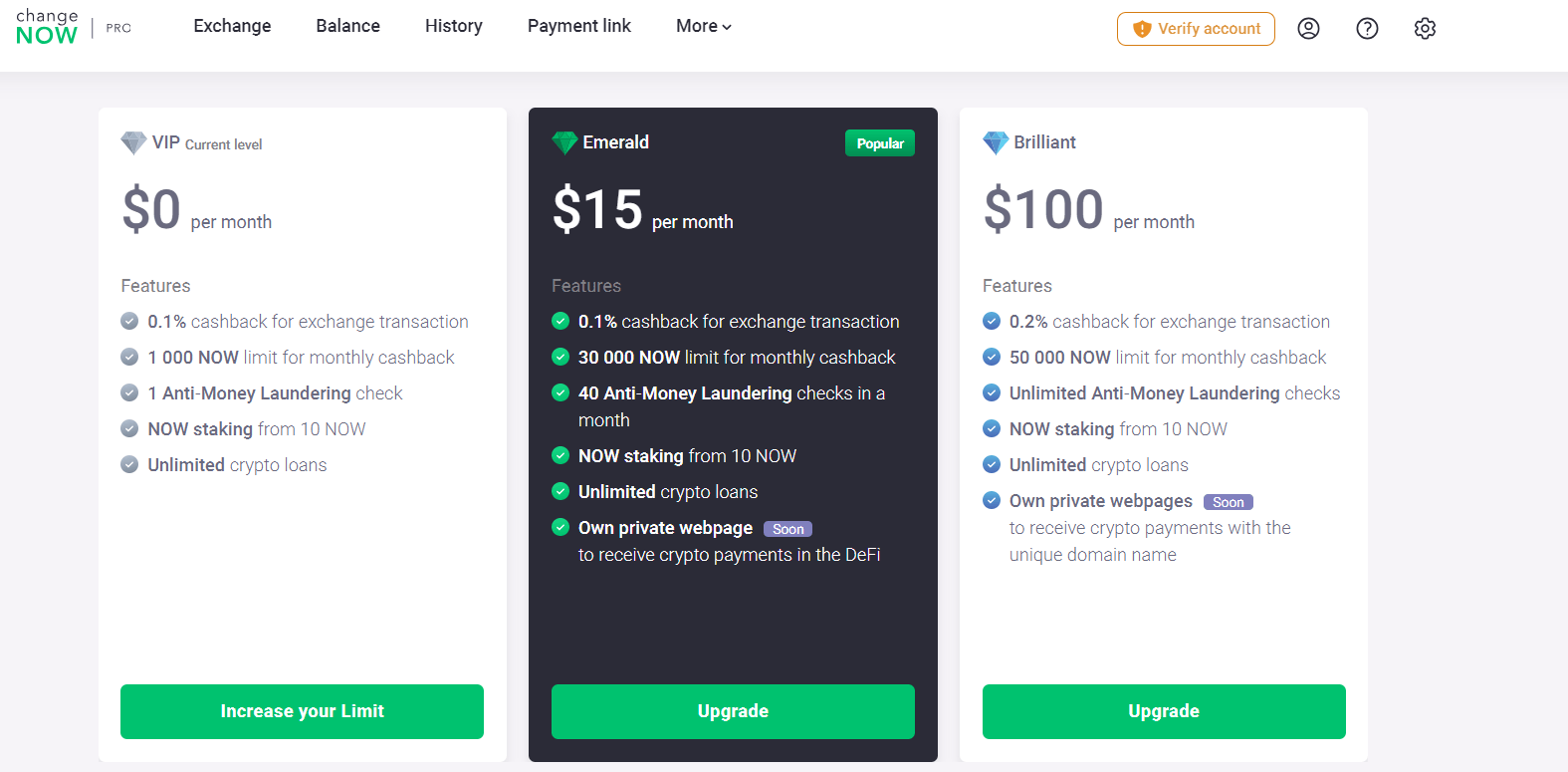Click Increase your Limit on VIP plan

pos(302,711)
